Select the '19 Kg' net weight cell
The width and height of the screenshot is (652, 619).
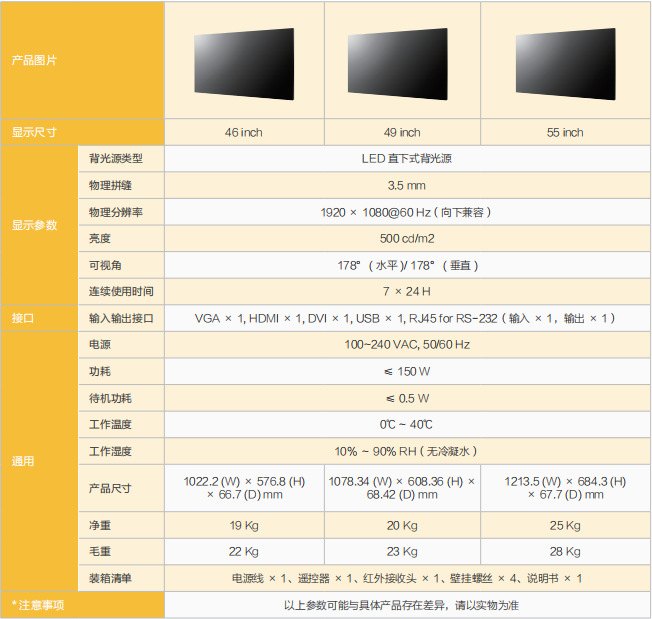[x=244, y=525]
